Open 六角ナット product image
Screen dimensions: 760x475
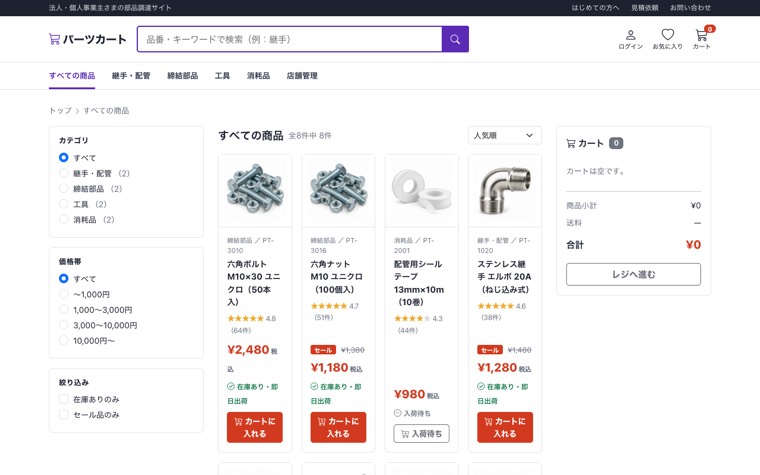pos(338,191)
